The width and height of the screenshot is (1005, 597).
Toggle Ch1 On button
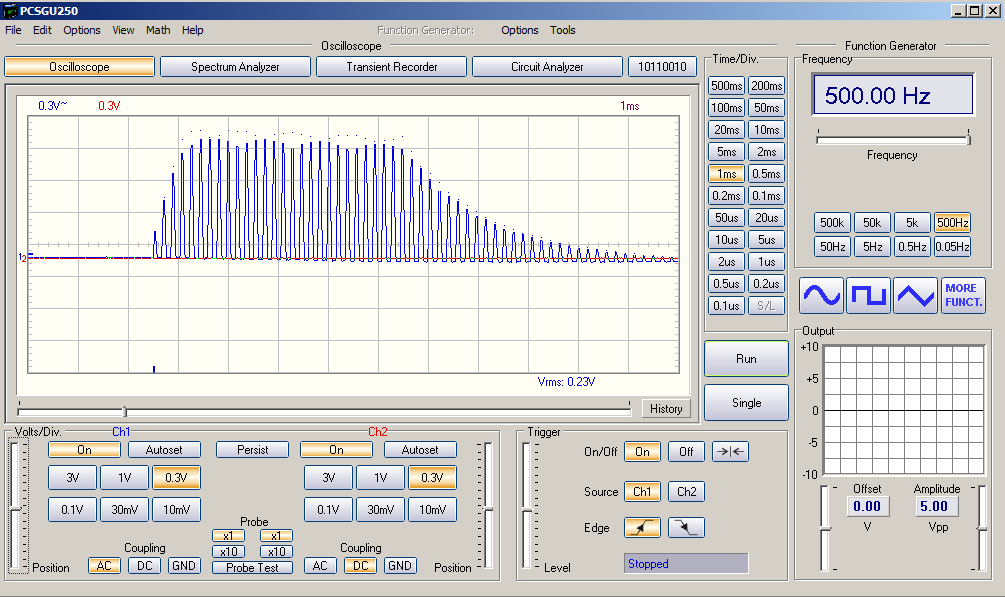(84, 450)
